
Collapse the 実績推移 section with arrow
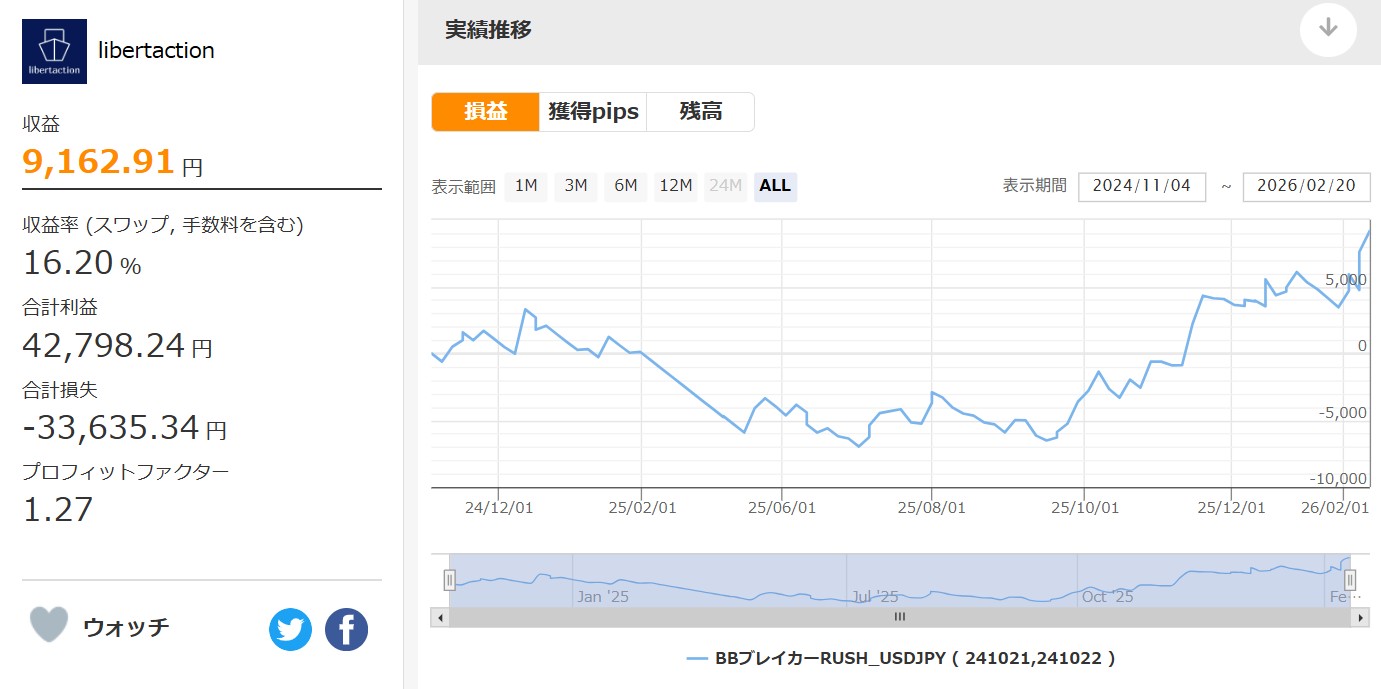click(1327, 29)
